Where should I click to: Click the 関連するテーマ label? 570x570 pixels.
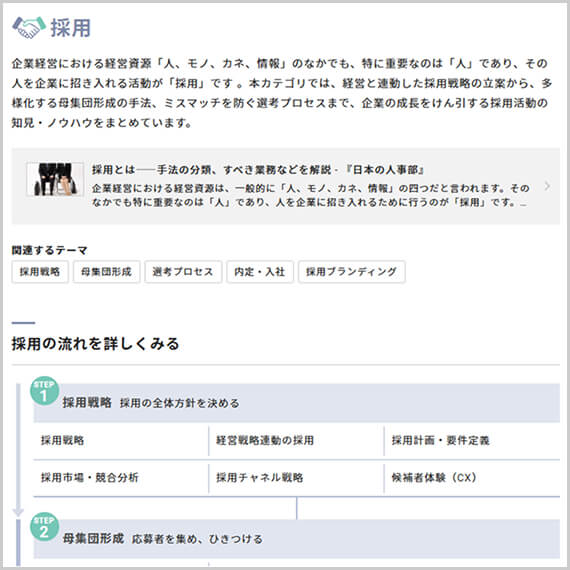point(49,250)
